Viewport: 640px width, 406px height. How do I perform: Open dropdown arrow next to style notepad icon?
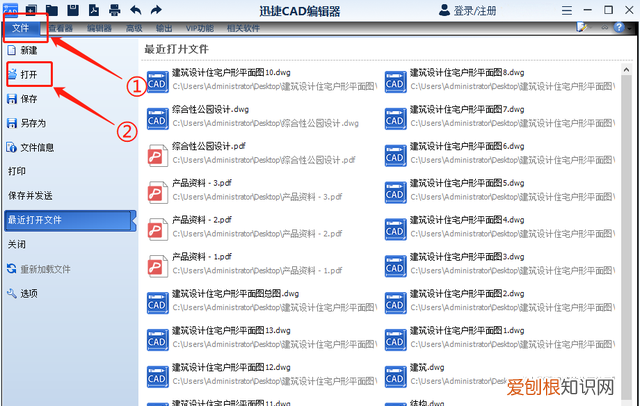pyautogui.click(x=591, y=28)
